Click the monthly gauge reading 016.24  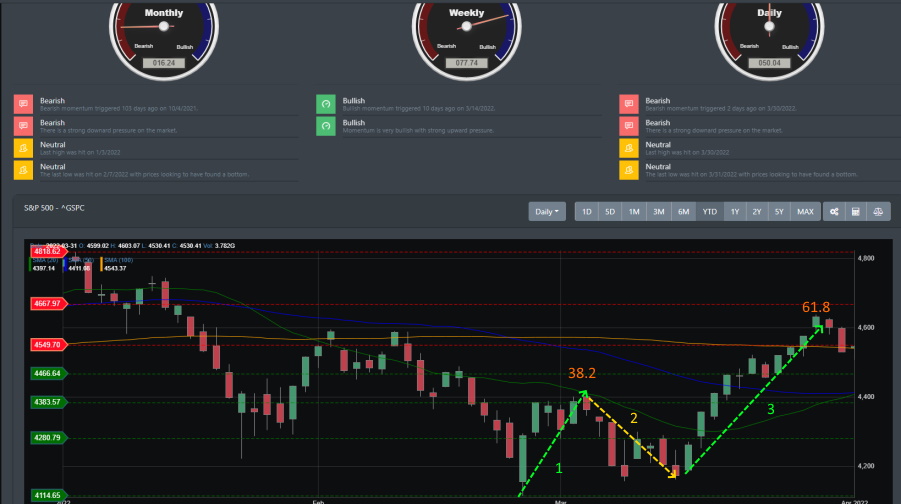164,63
